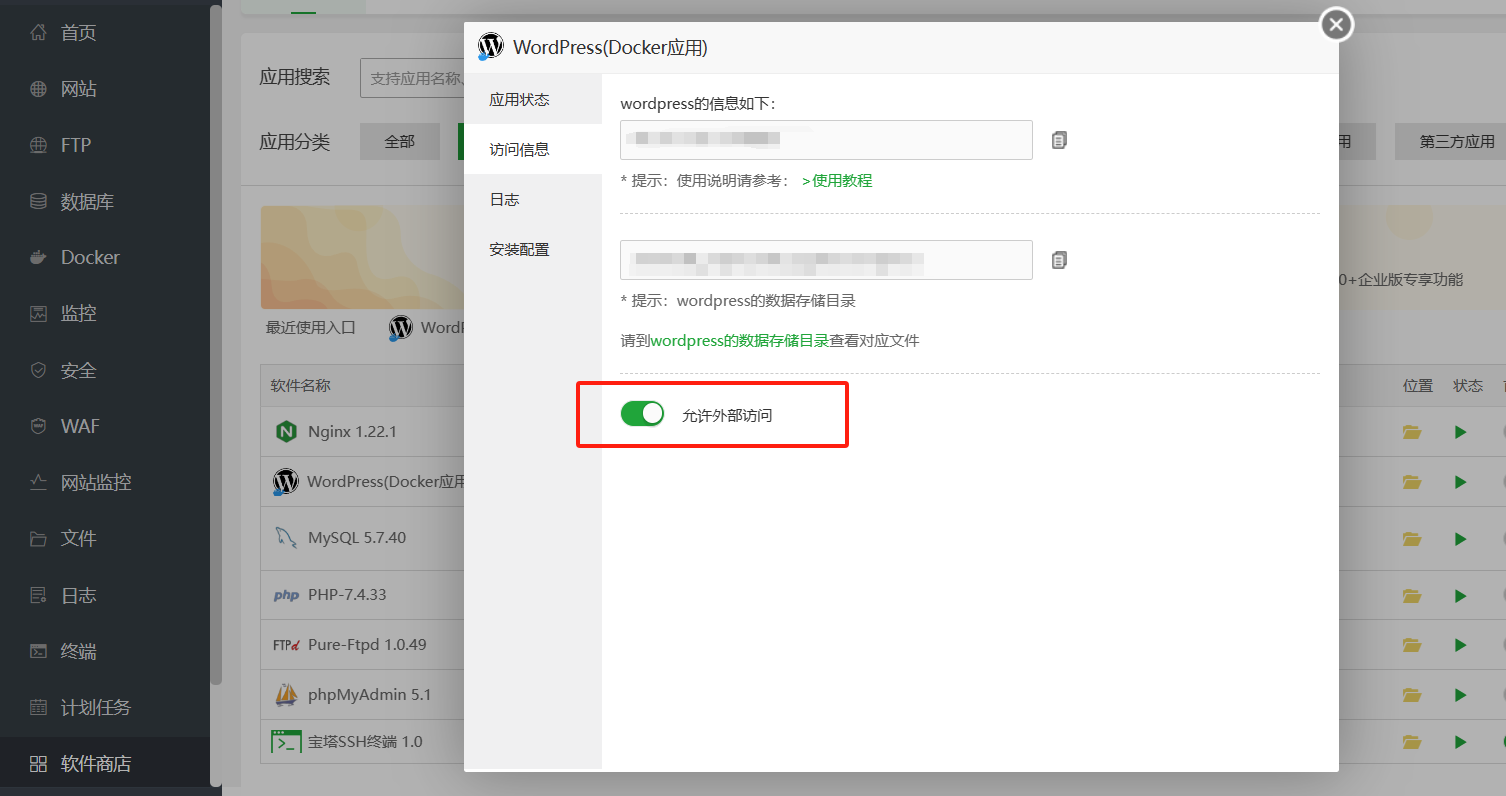Click the PHP-7.4.33 icon
This screenshot has width=1506, height=796.
click(286, 595)
